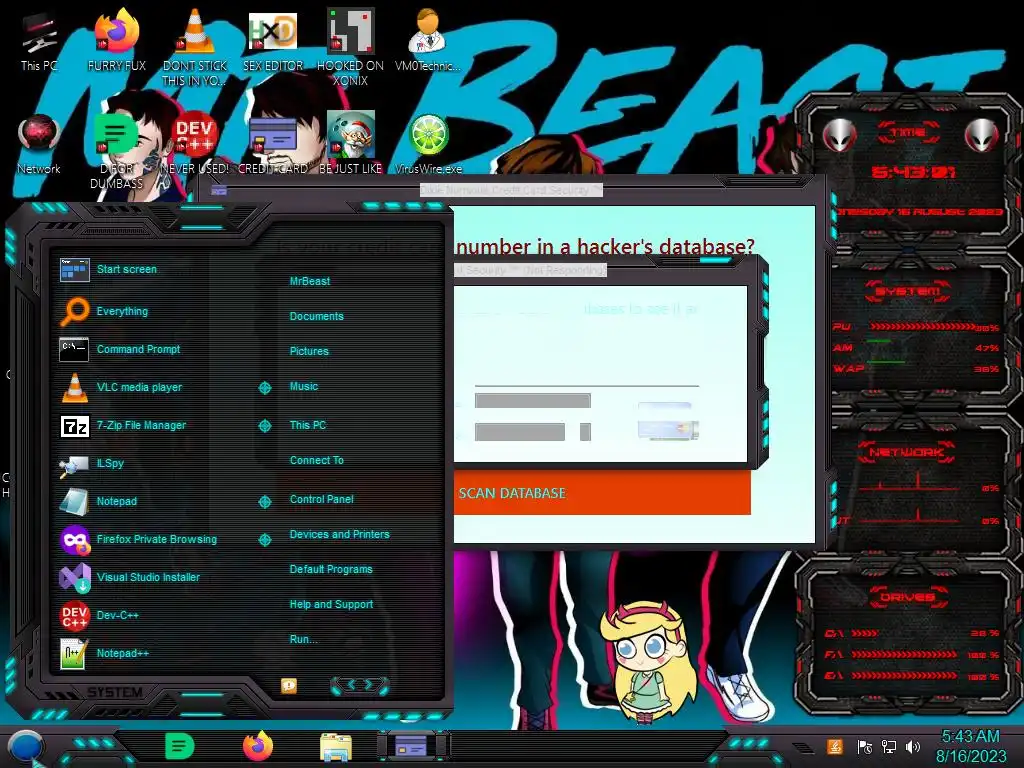Screen dimensions: 1024x768
Task: Click the right arrow at Start menu bottom
Action: pos(370,684)
